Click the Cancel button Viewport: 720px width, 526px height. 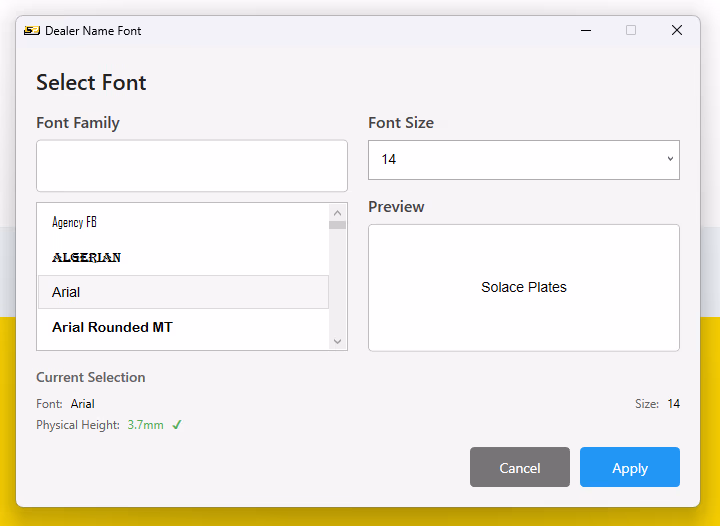pyautogui.click(x=520, y=467)
